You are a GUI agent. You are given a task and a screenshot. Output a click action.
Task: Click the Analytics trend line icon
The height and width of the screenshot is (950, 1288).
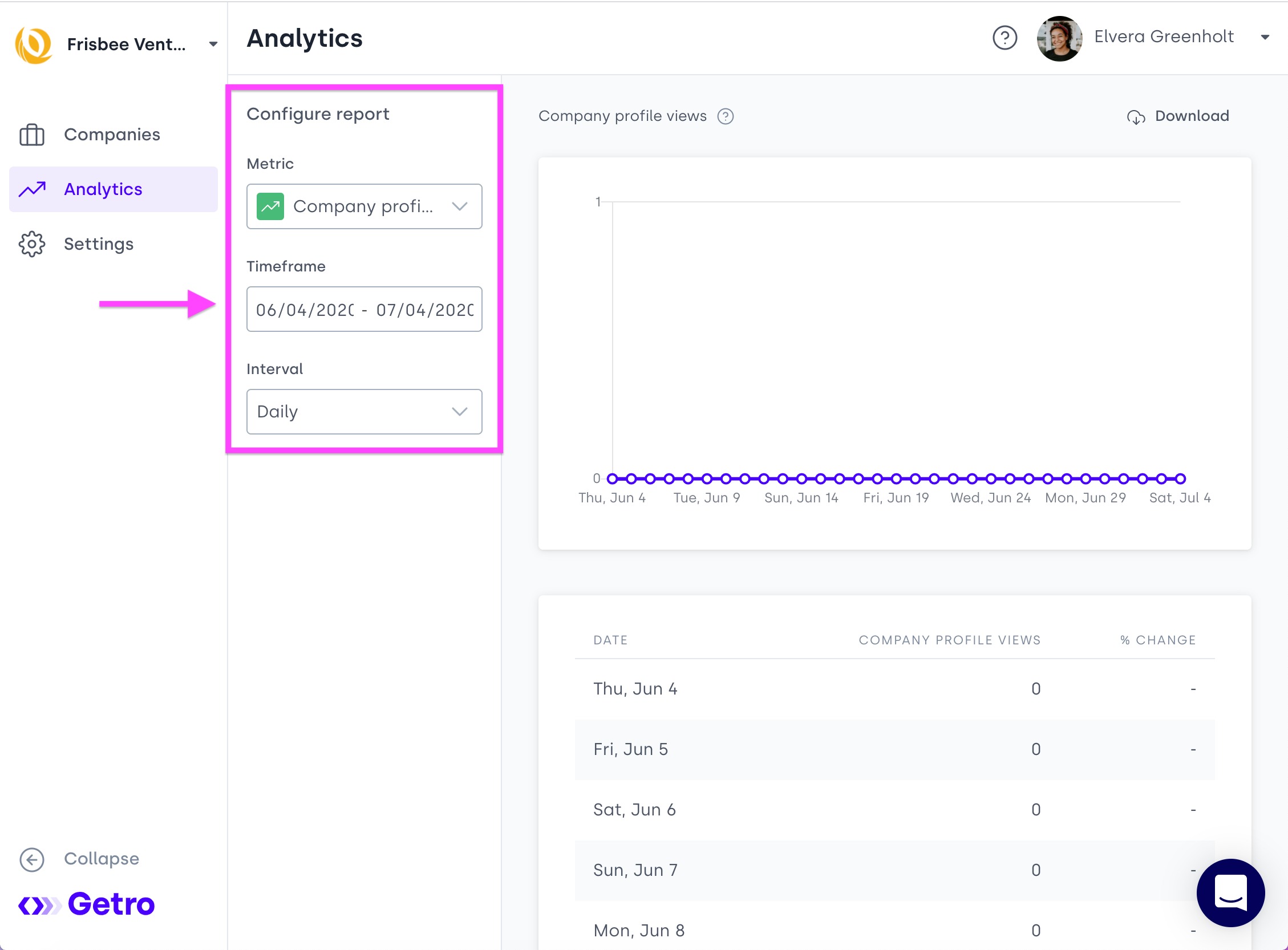tap(32, 189)
